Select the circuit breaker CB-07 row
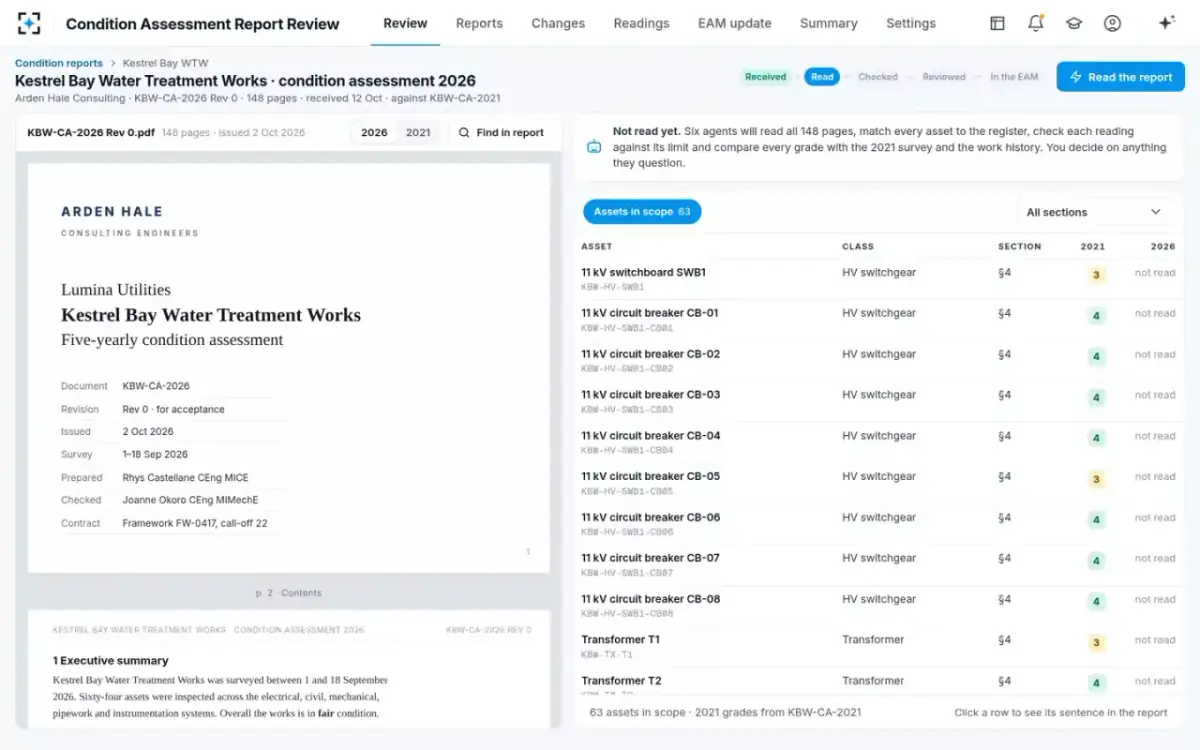This screenshot has width=1200, height=750. tap(878, 565)
